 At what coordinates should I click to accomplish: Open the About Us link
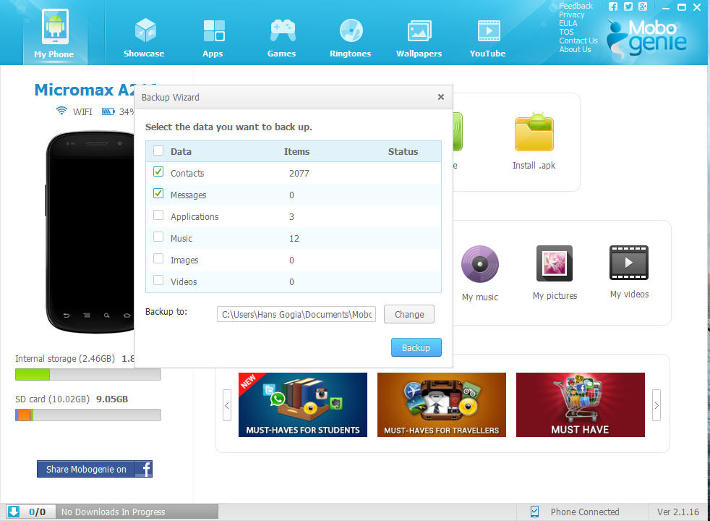[575, 49]
